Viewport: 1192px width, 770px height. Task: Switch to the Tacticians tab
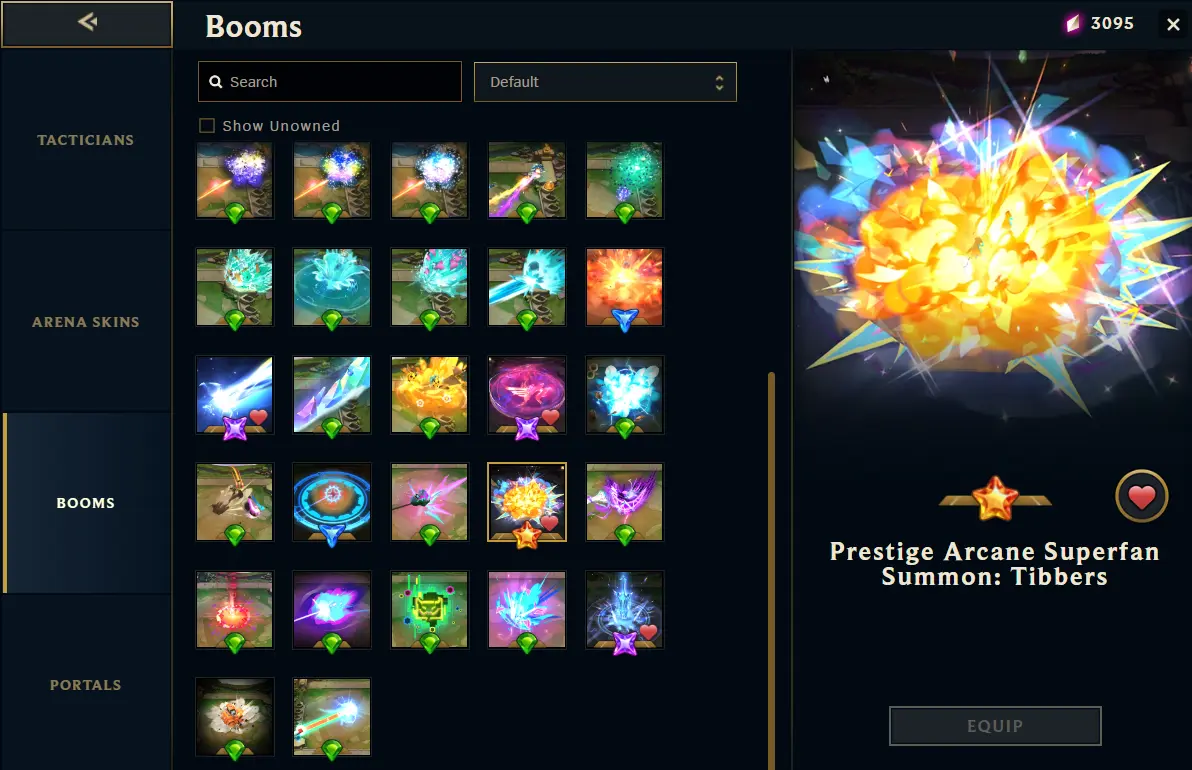coord(86,140)
